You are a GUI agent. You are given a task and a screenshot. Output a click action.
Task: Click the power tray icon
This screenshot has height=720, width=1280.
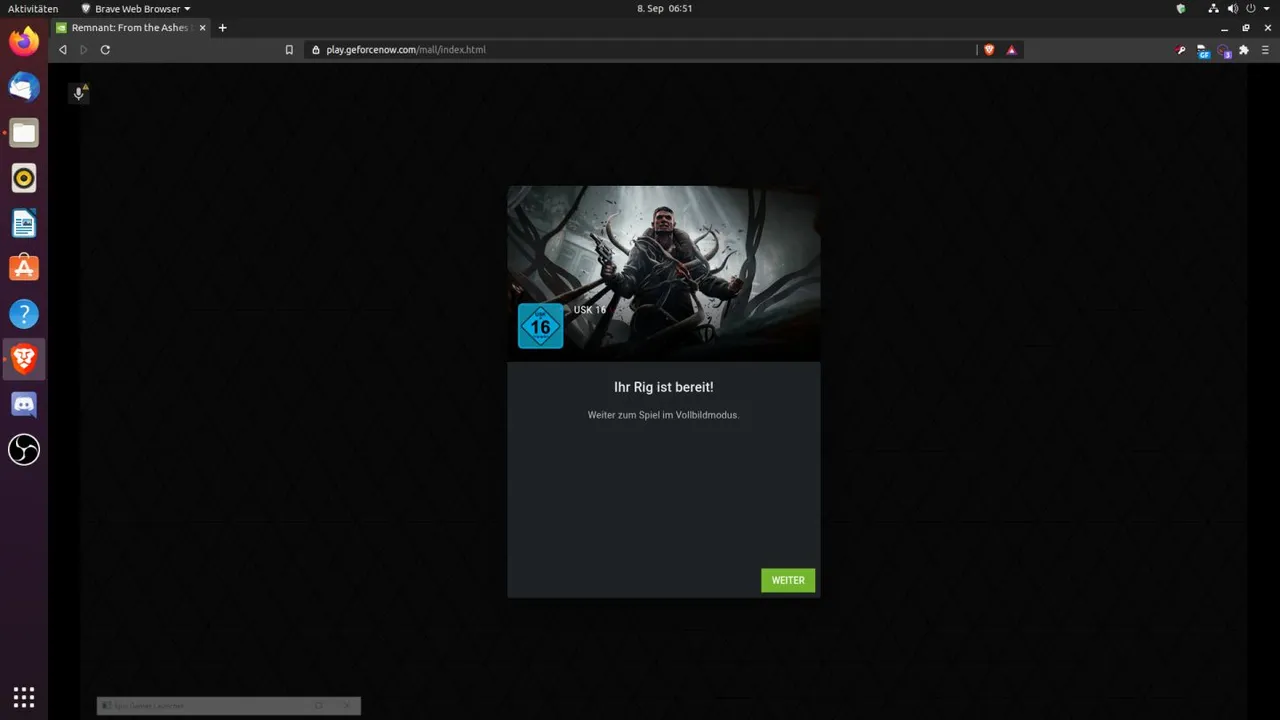point(1251,8)
